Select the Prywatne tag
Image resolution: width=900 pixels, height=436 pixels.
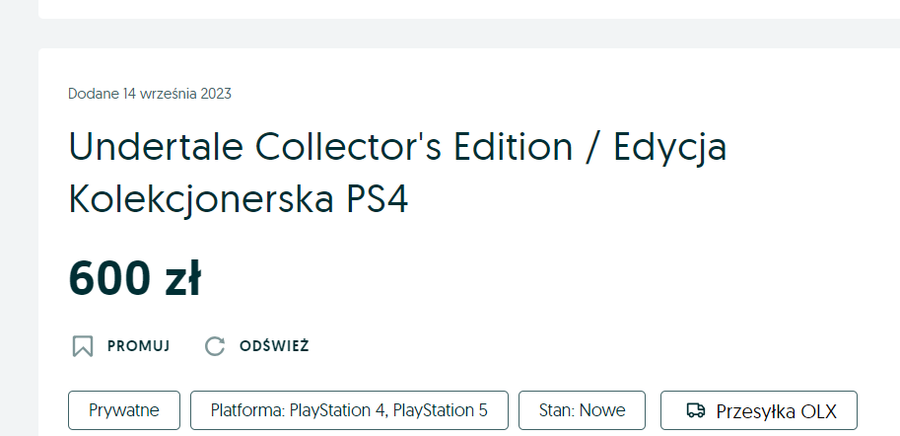tap(124, 410)
